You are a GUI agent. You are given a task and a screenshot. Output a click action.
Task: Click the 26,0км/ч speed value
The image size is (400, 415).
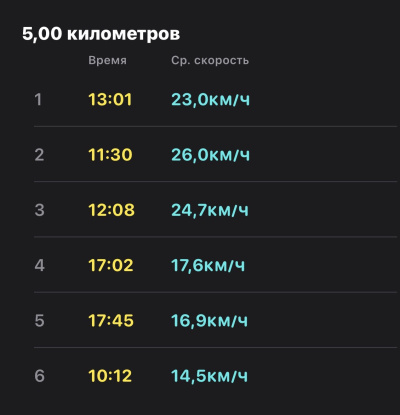[210, 155]
